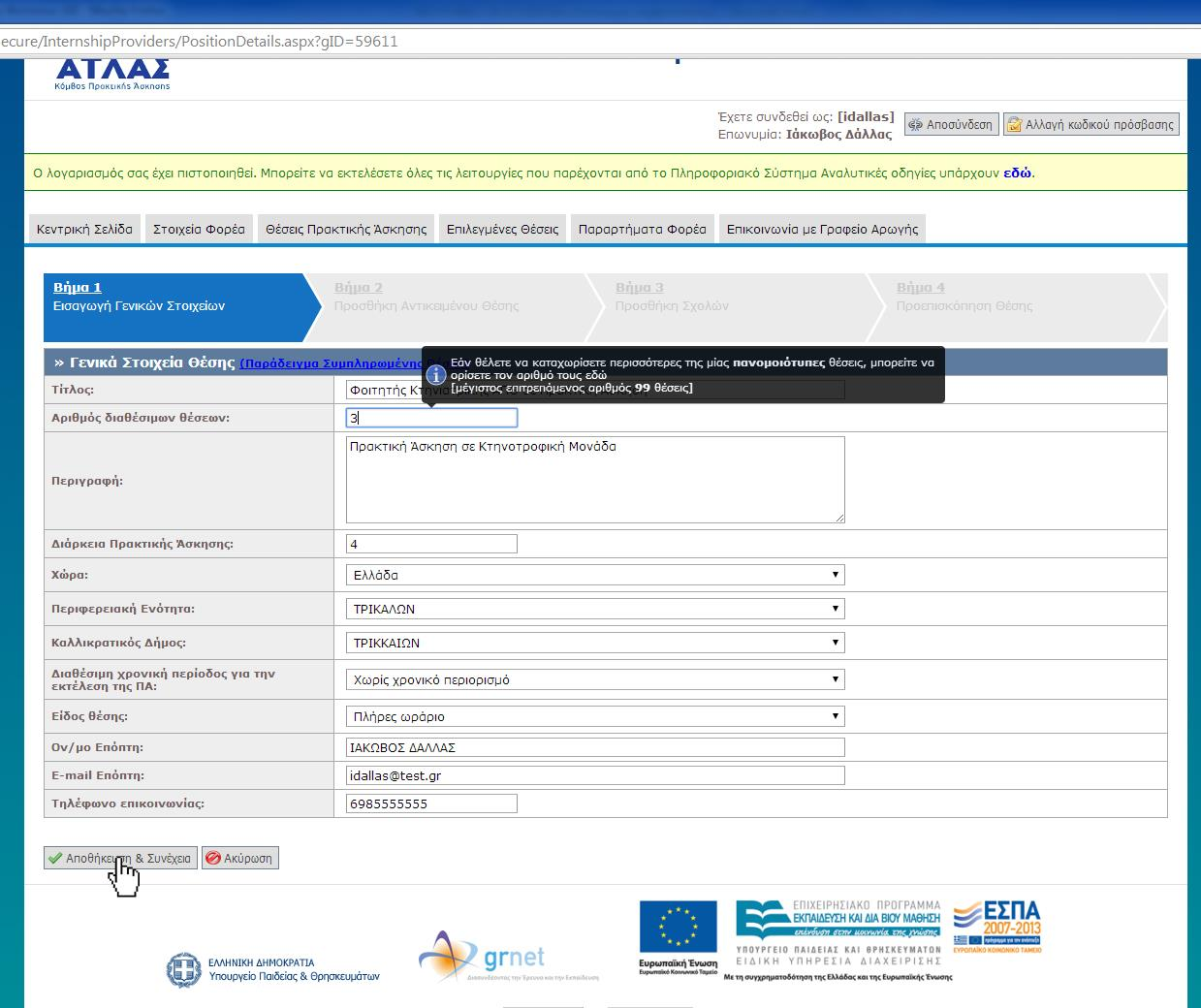The image size is (1201, 1008).
Task: Expand the Χώra dropdown showing Ελλάδα
Action: click(x=595, y=575)
